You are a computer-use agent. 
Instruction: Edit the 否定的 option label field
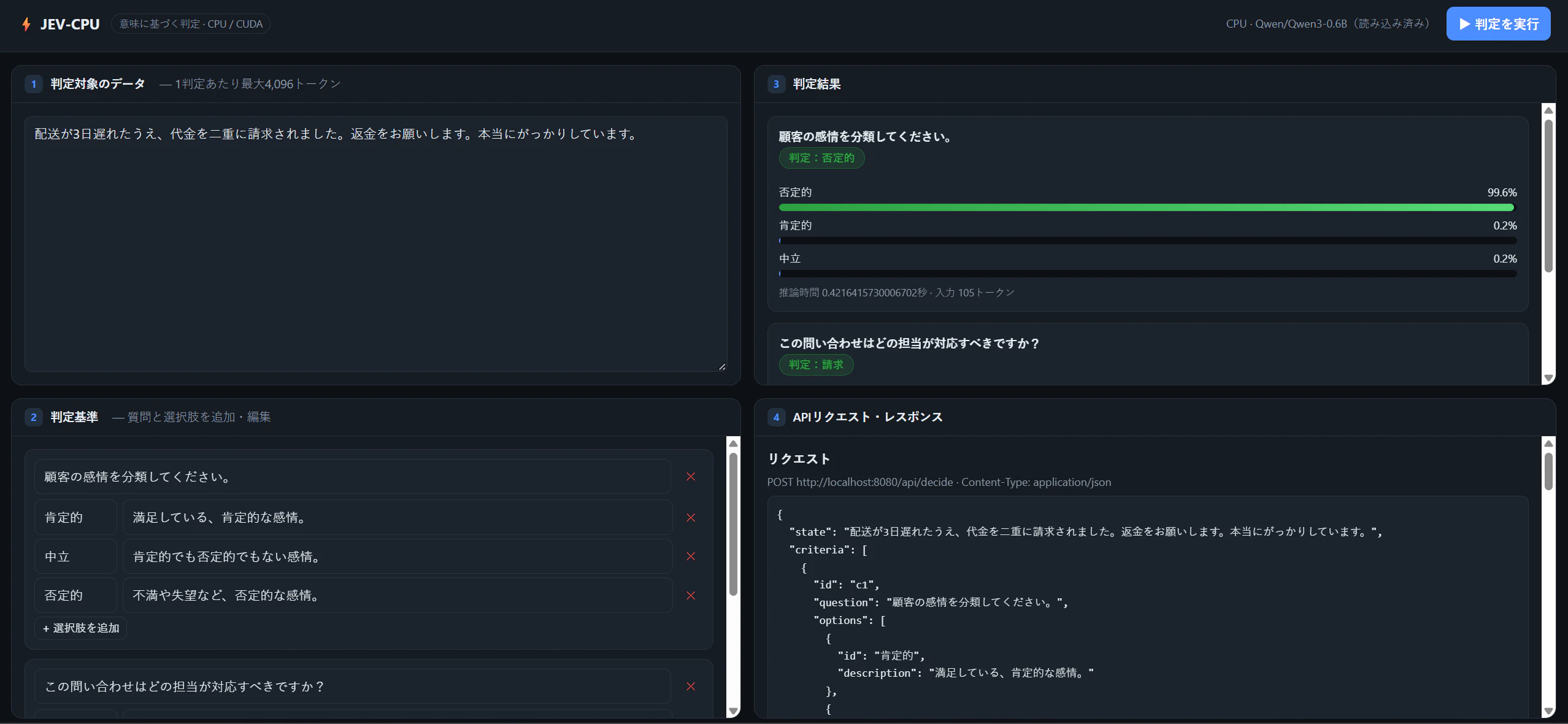click(x=75, y=595)
